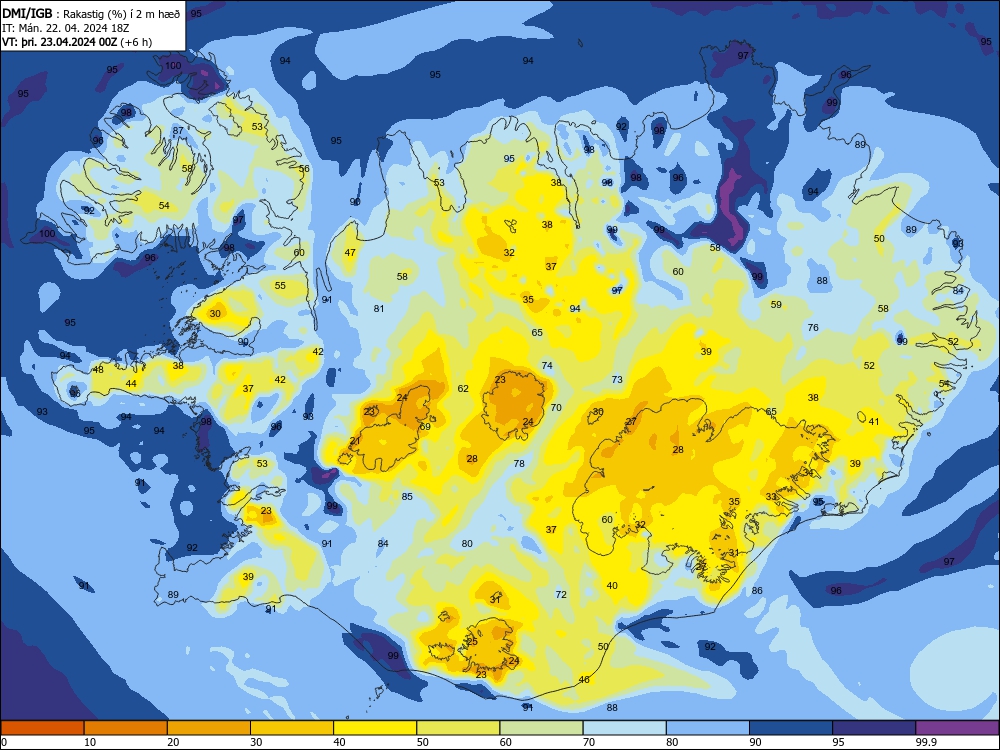Click the humidity value '87' on the map
The width and height of the screenshot is (1000, 750).
pos(178,131)
